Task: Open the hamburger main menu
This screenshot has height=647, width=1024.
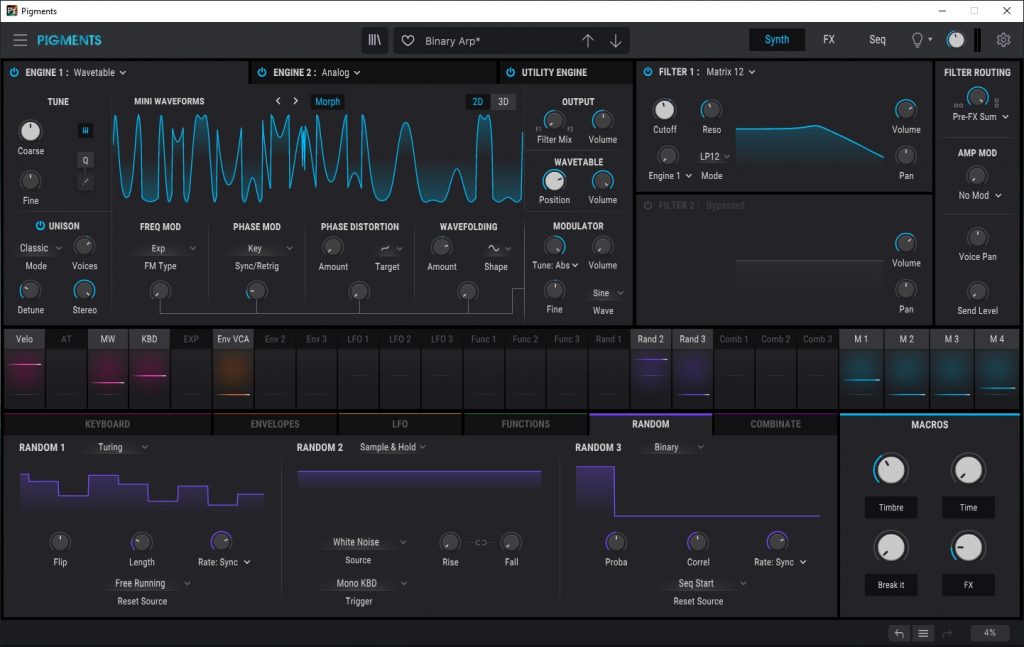Action: pyautogui.click(x=20, y=40)
